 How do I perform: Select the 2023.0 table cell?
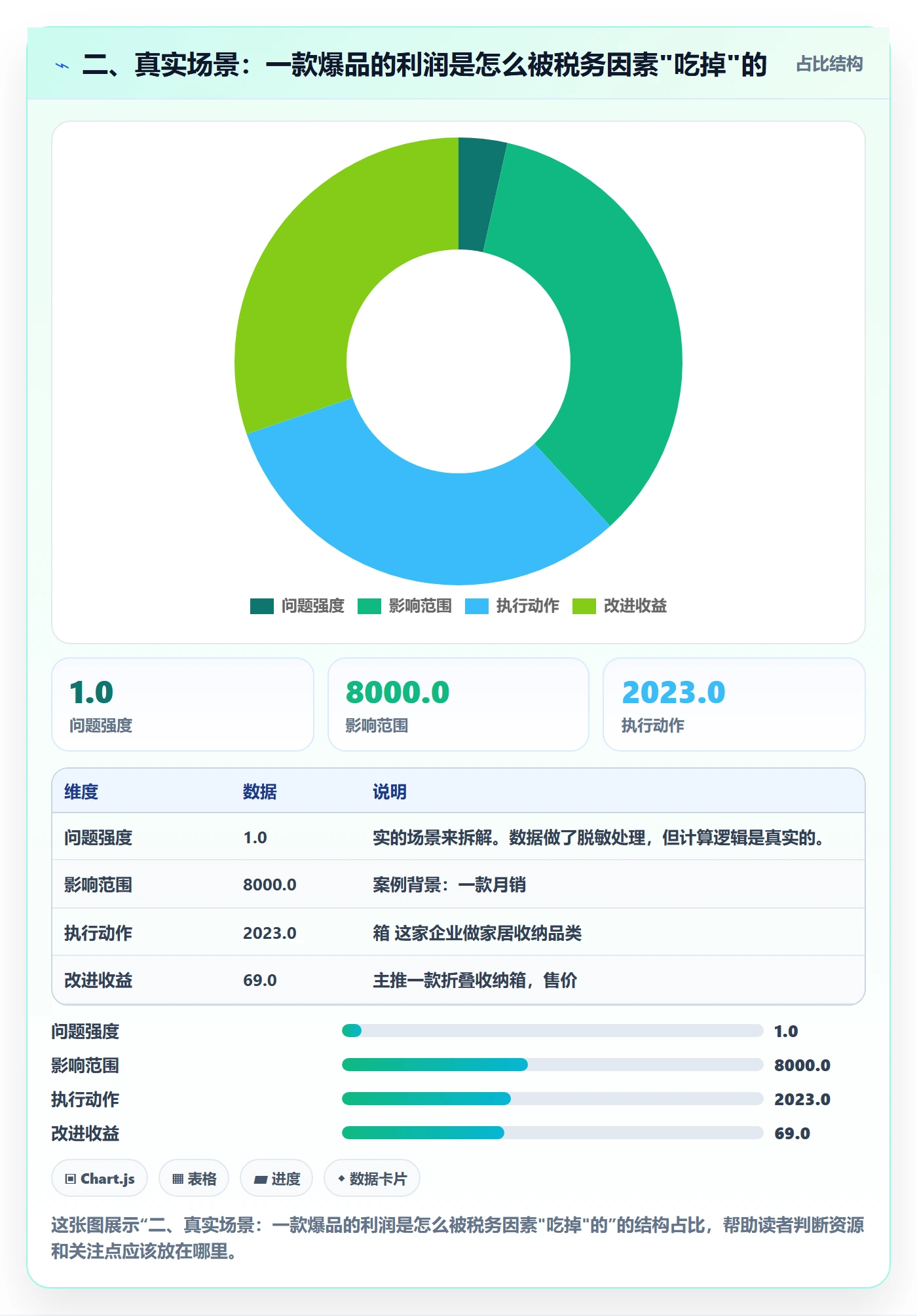(x=270, y=933)
